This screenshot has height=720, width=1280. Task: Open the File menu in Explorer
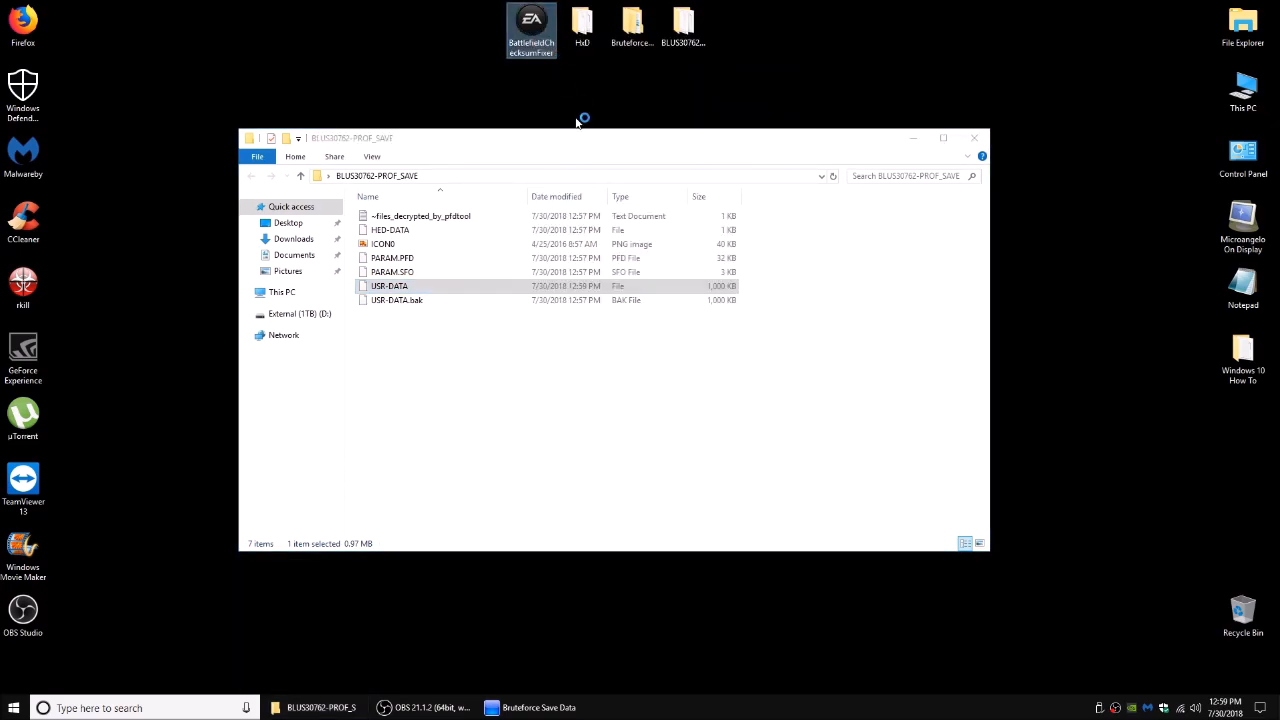pyautogui.click(x=257, y=156)
